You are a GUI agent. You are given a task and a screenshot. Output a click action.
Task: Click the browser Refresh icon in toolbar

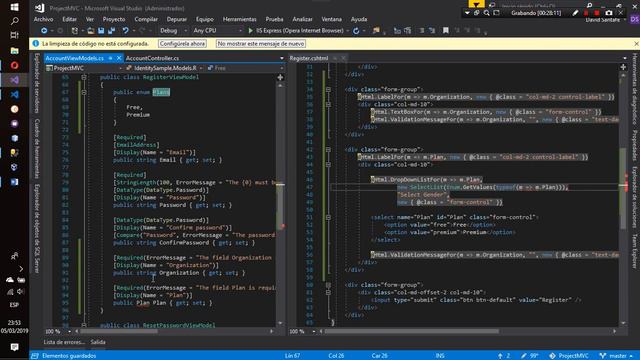tap(356, 31)
